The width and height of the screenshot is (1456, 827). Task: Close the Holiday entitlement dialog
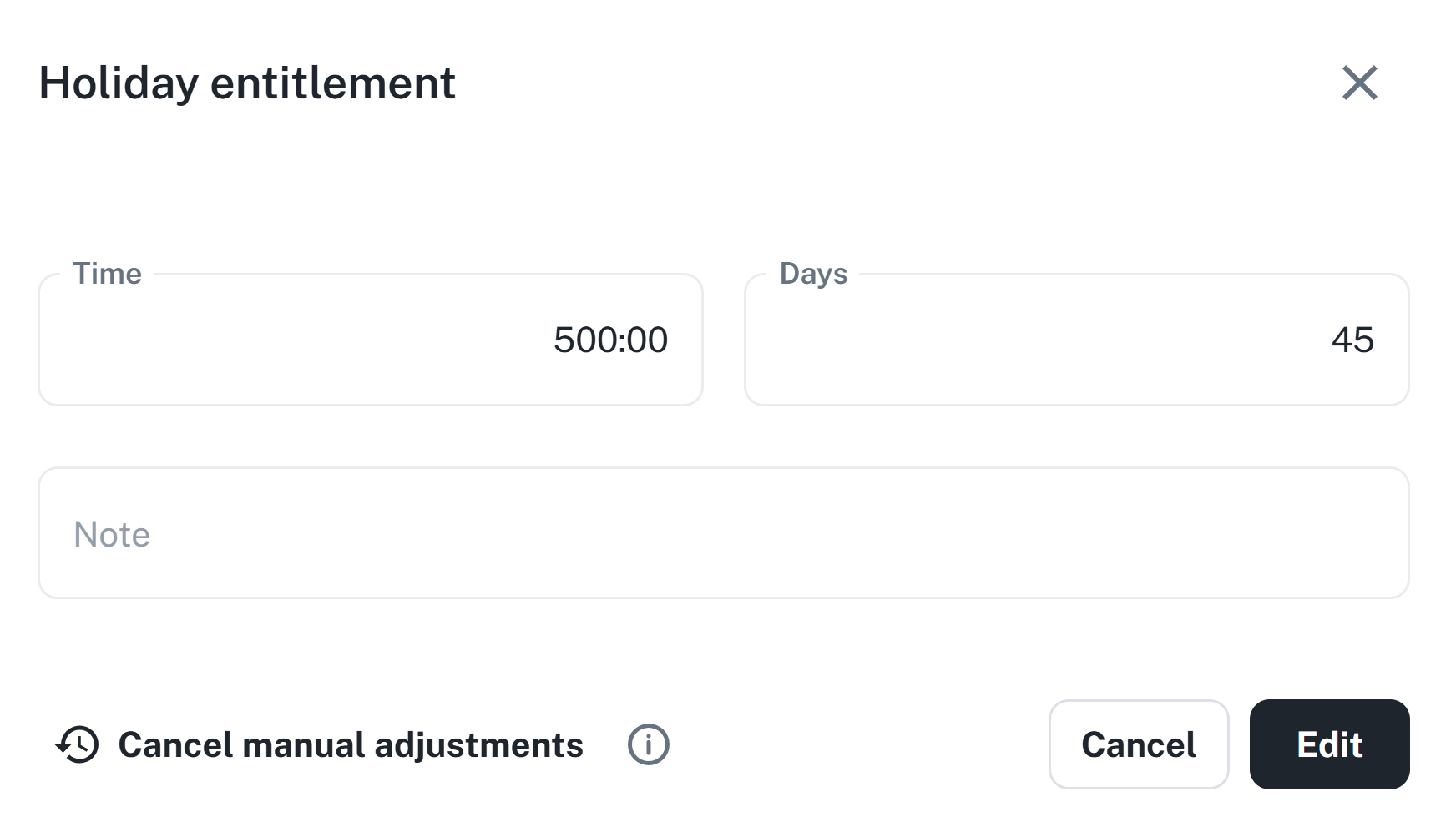(1359, 83)
